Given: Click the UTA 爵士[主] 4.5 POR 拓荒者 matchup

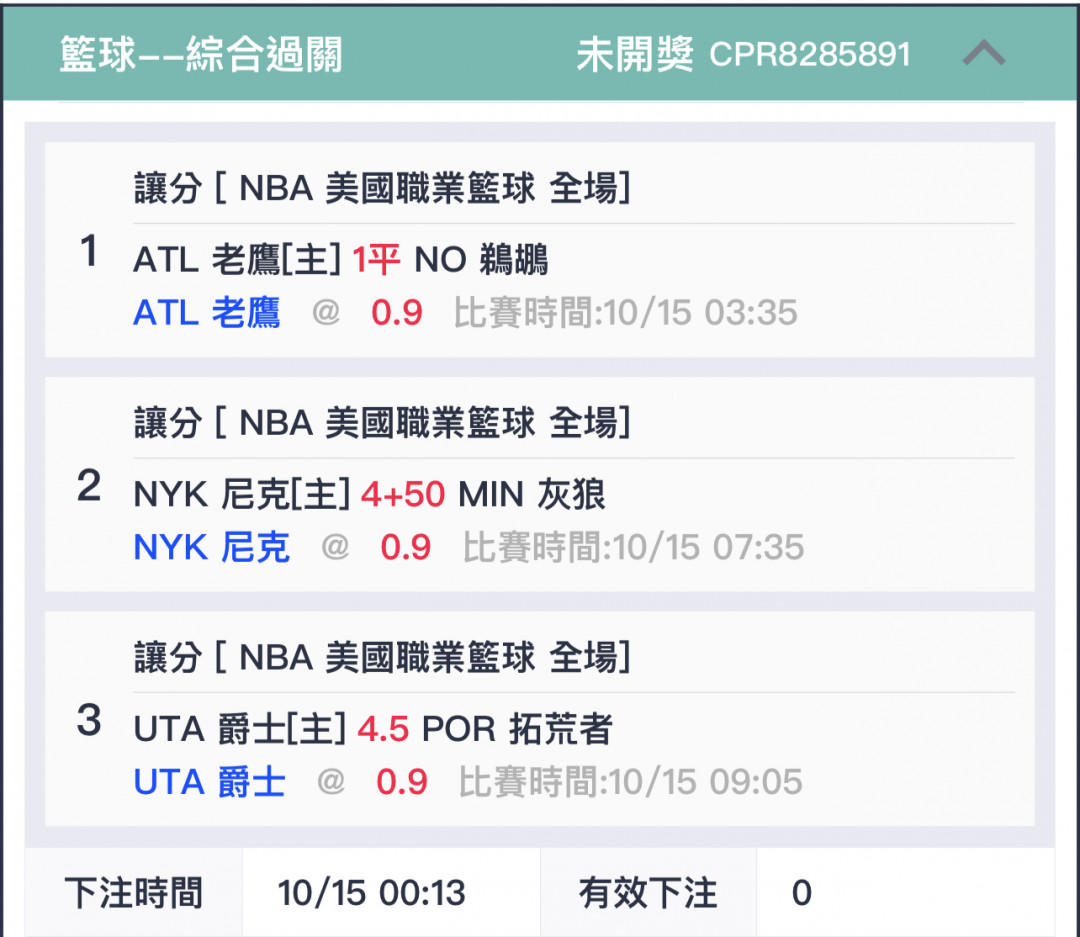Looking at the screenshot, I should 373,729.
